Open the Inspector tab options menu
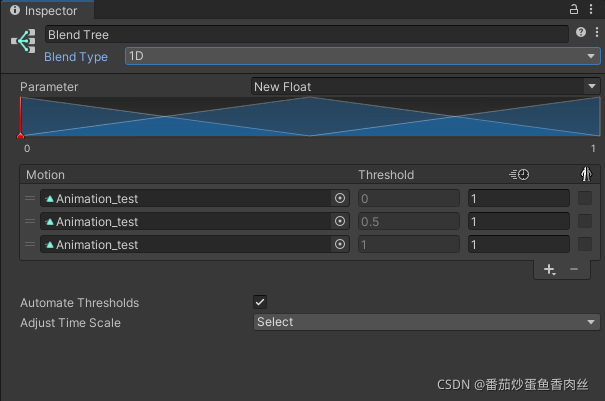Image resolution: width=605 pixels, height=401 pixels. [591, 9]
